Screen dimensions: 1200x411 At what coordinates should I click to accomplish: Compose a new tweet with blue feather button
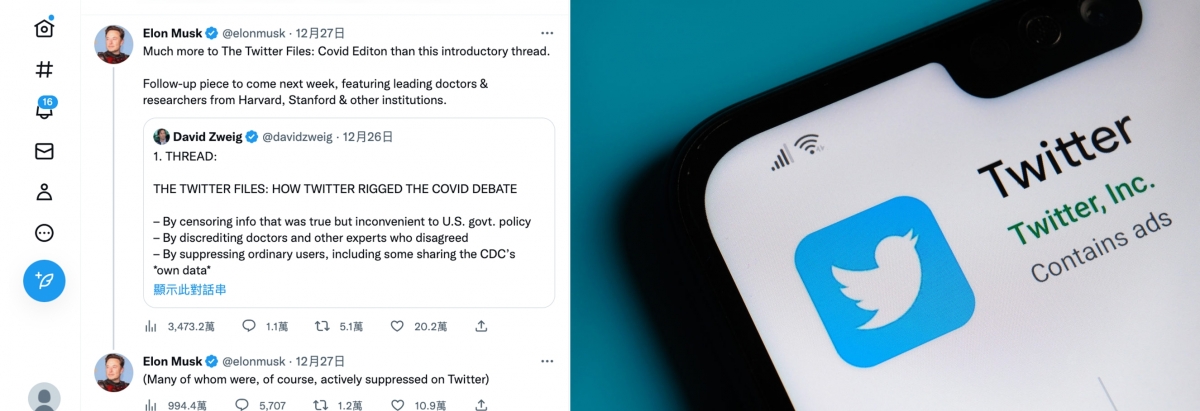point(44,281)
